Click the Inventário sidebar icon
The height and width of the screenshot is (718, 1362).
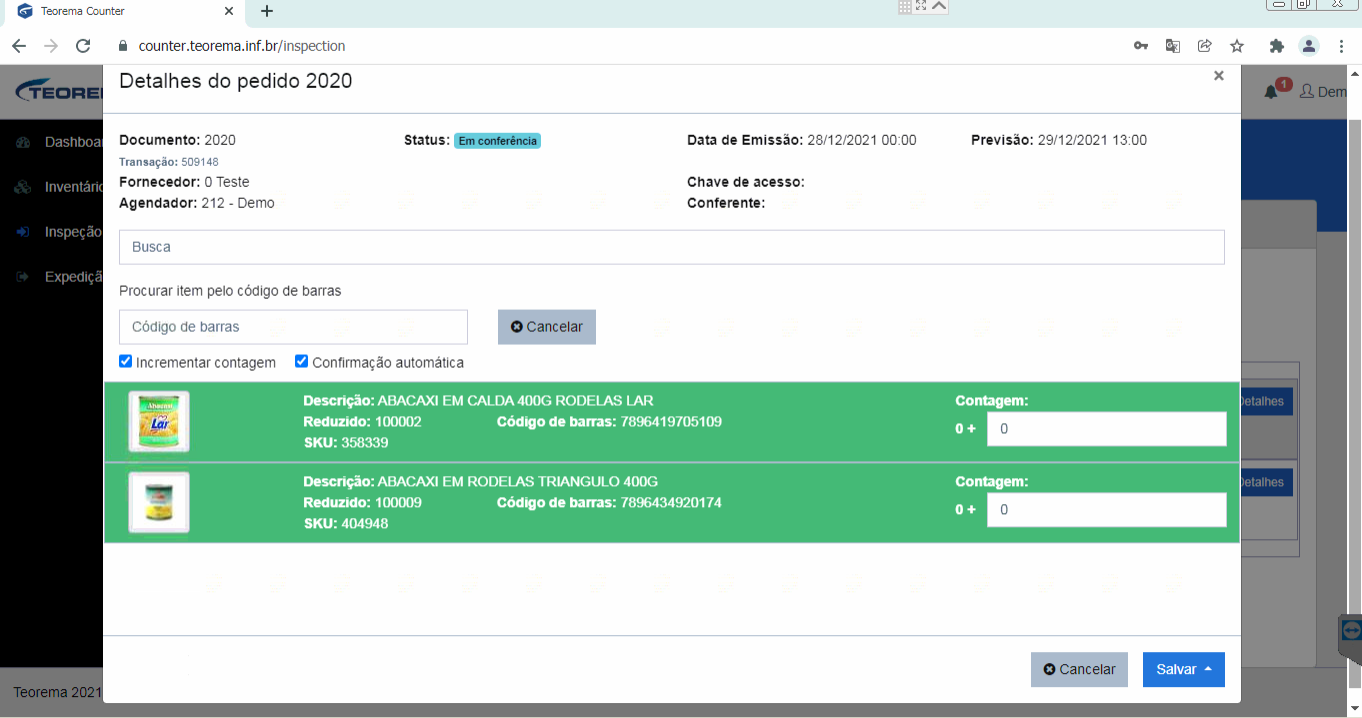click(23, 187)
